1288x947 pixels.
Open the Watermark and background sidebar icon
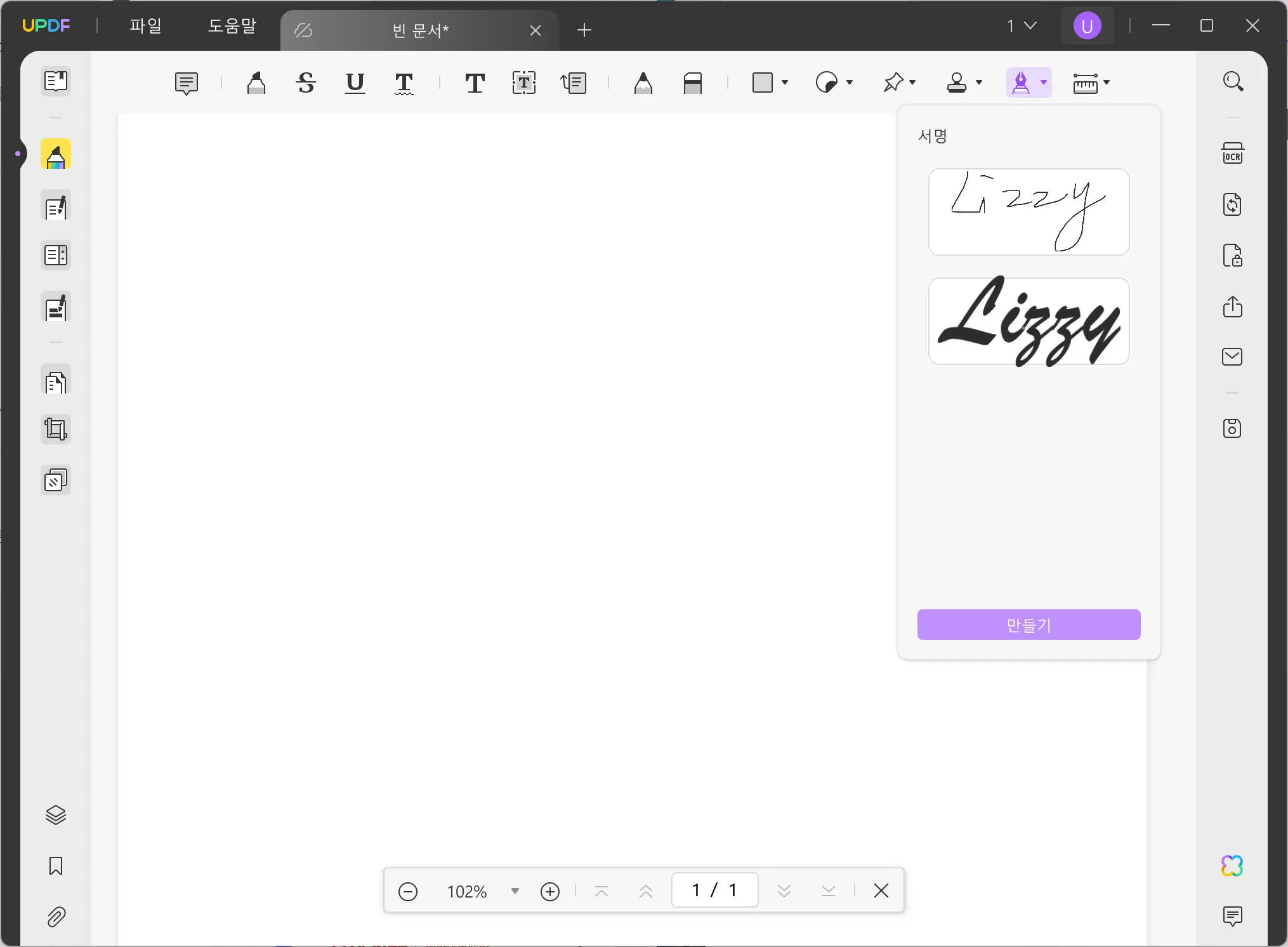tap(56, 480)
